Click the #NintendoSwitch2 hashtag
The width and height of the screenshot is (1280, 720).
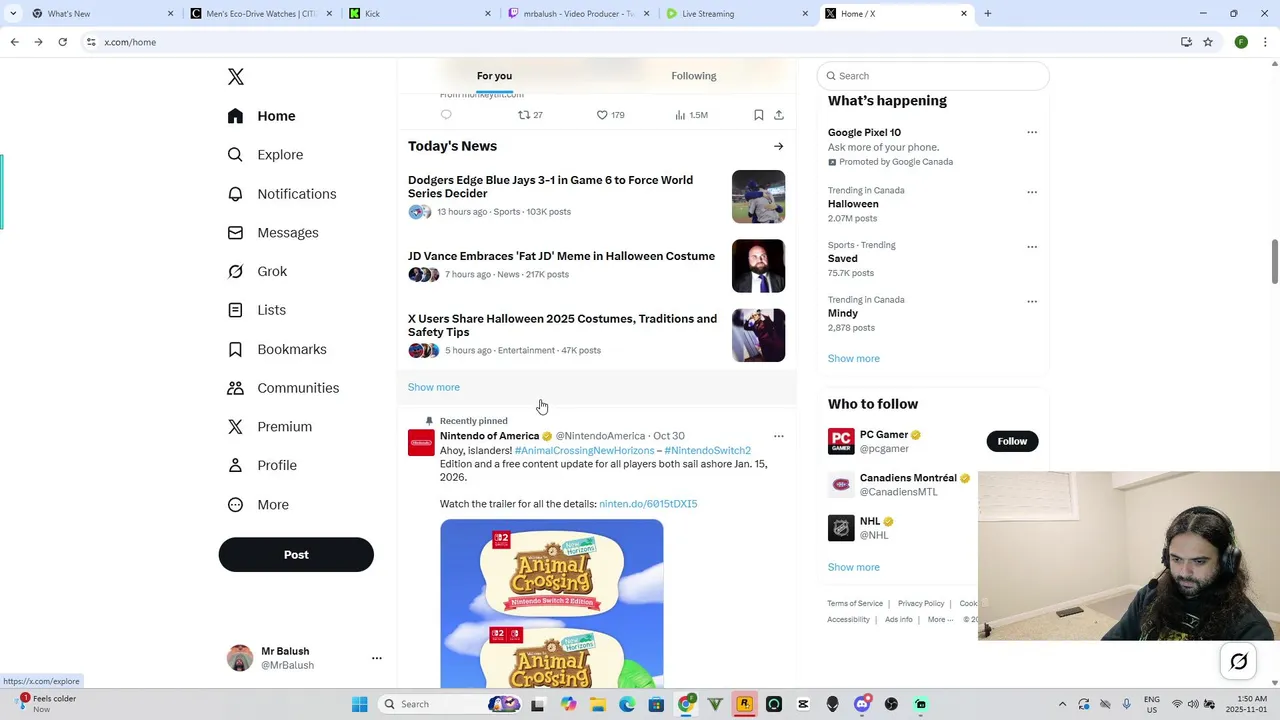[708, 451]
